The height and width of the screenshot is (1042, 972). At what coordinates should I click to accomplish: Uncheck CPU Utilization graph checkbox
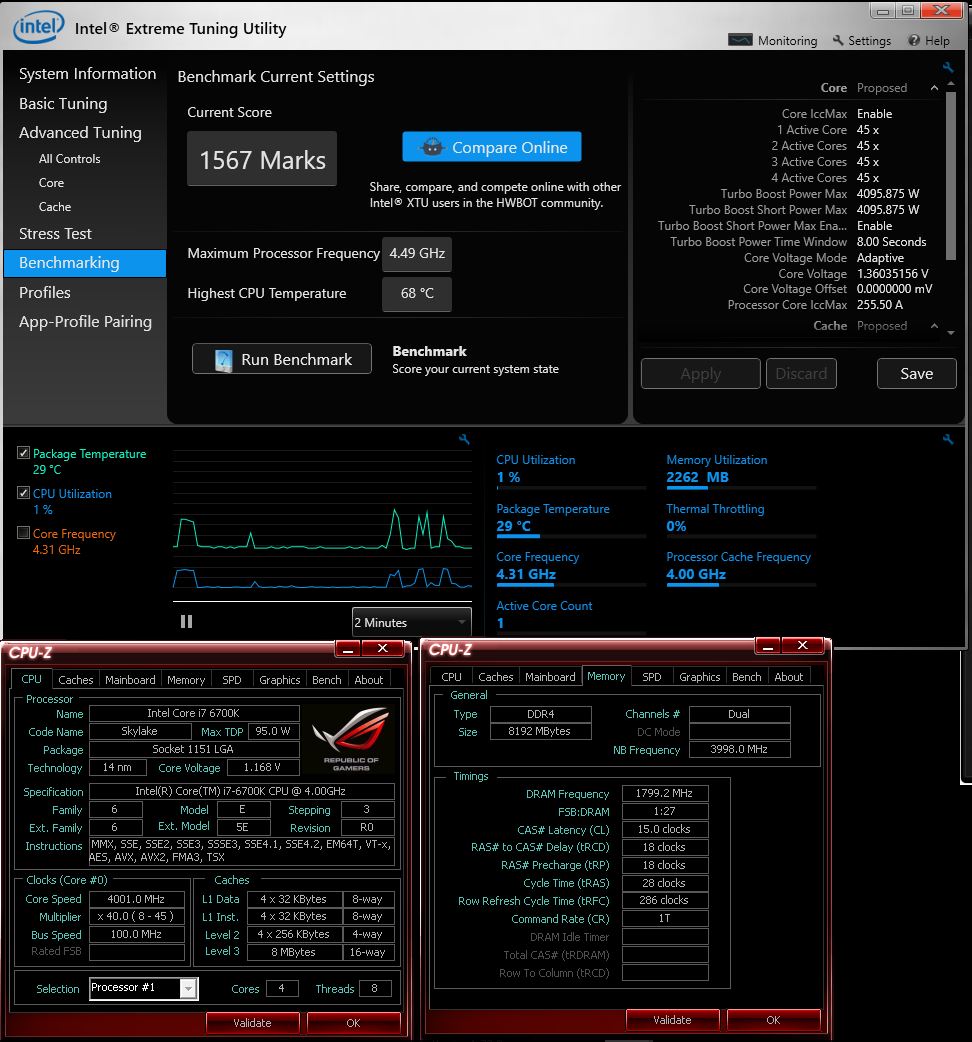[x=23, y=493]
